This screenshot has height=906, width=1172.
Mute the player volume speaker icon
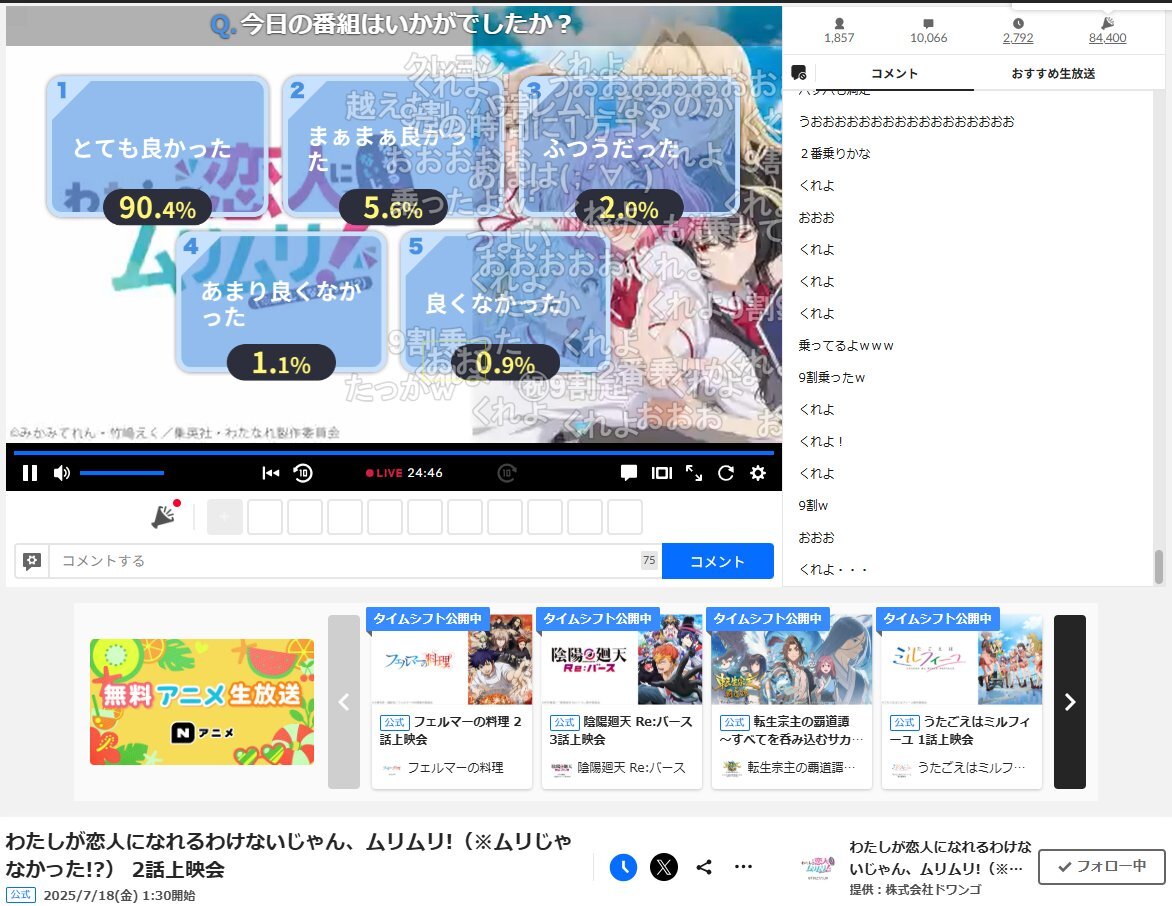[x=62, y=472]
